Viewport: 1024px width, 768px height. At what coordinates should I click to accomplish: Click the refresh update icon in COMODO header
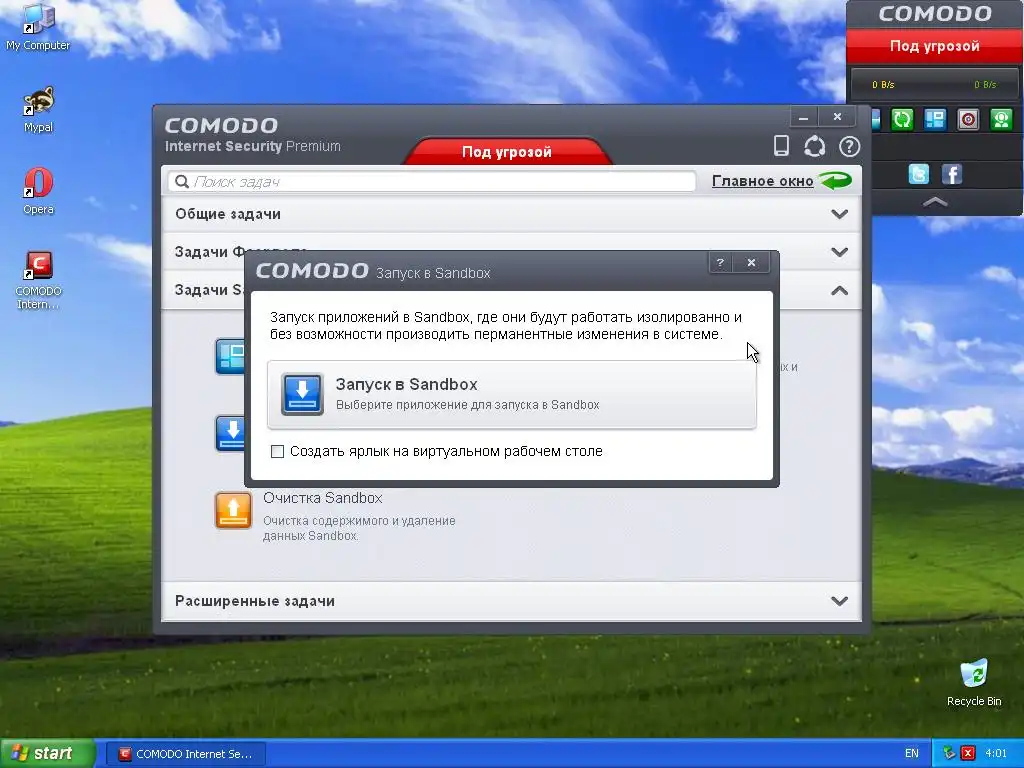tap(814, 146)
